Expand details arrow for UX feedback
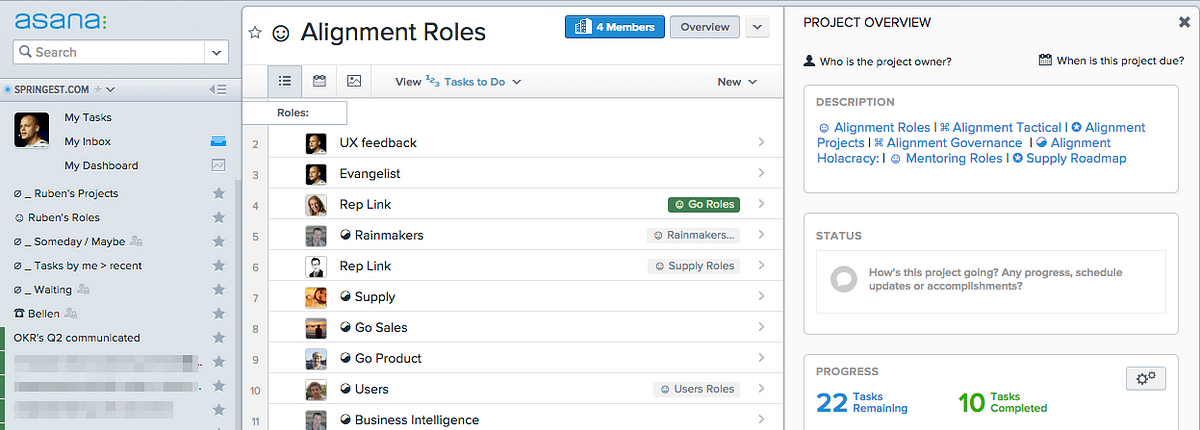The image size is (1200, 430). coord(761,143)
